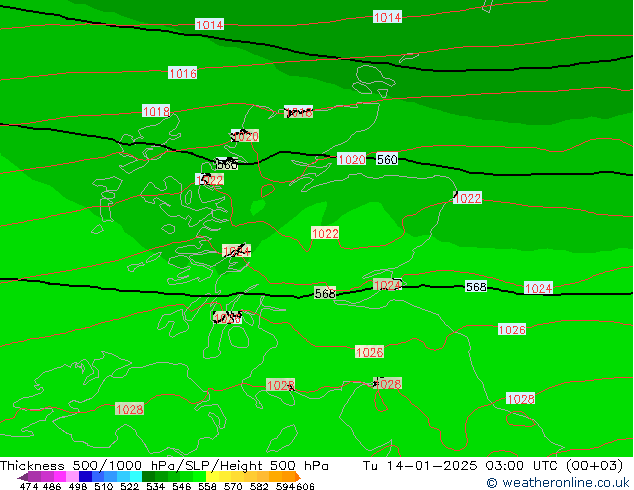Click the magenta legend swatch above 486
The width and height of the screenshot is (634, 490).
[60, 477]
